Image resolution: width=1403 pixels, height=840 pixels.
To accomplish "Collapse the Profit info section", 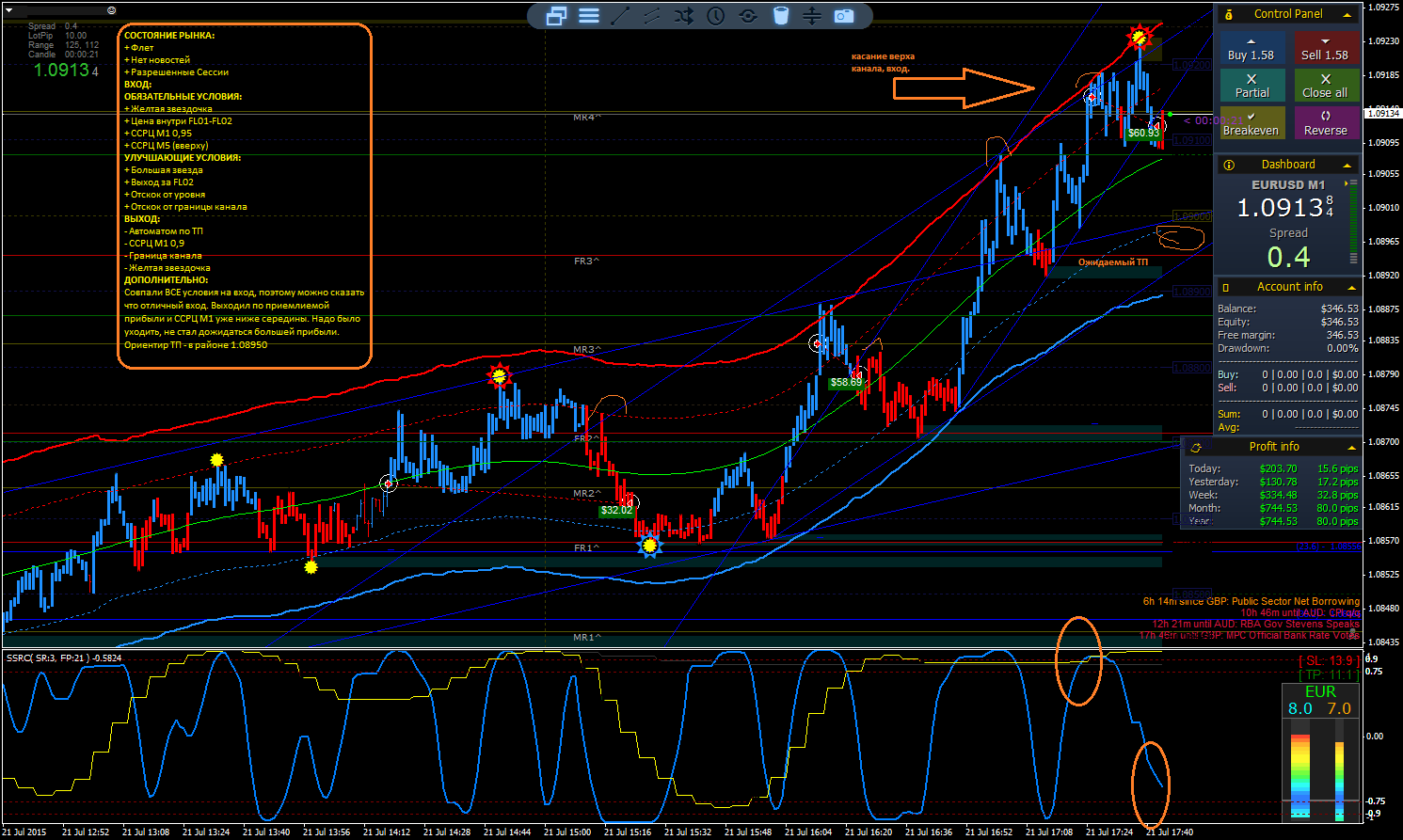I will pos(1351,448).
